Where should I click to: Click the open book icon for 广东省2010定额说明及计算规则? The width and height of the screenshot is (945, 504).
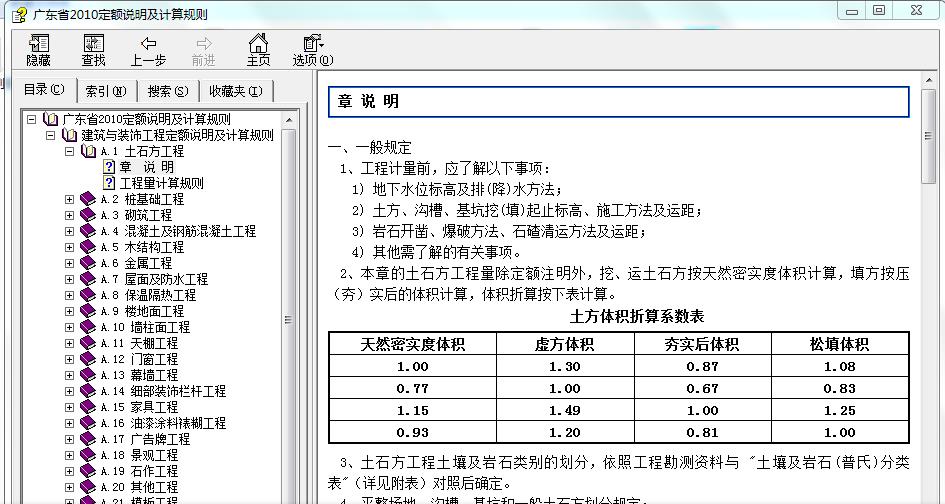point(51,119)
